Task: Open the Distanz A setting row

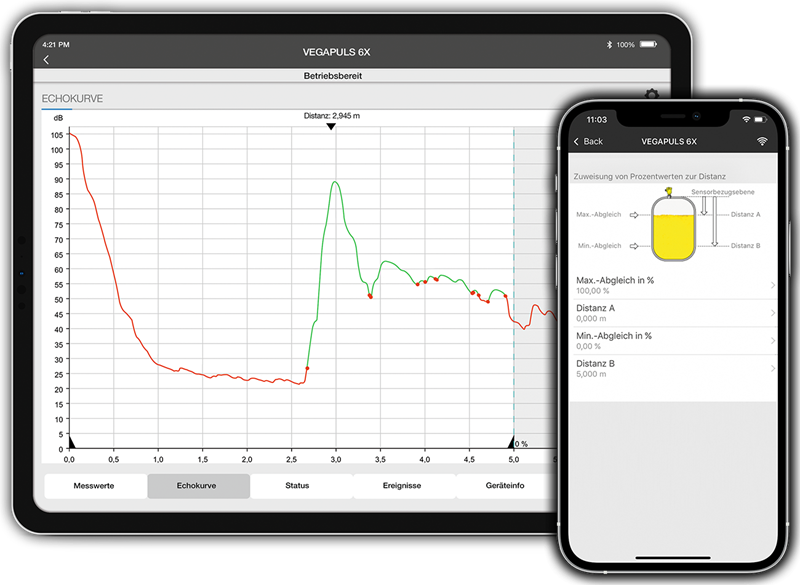Action: pos(672,313)
